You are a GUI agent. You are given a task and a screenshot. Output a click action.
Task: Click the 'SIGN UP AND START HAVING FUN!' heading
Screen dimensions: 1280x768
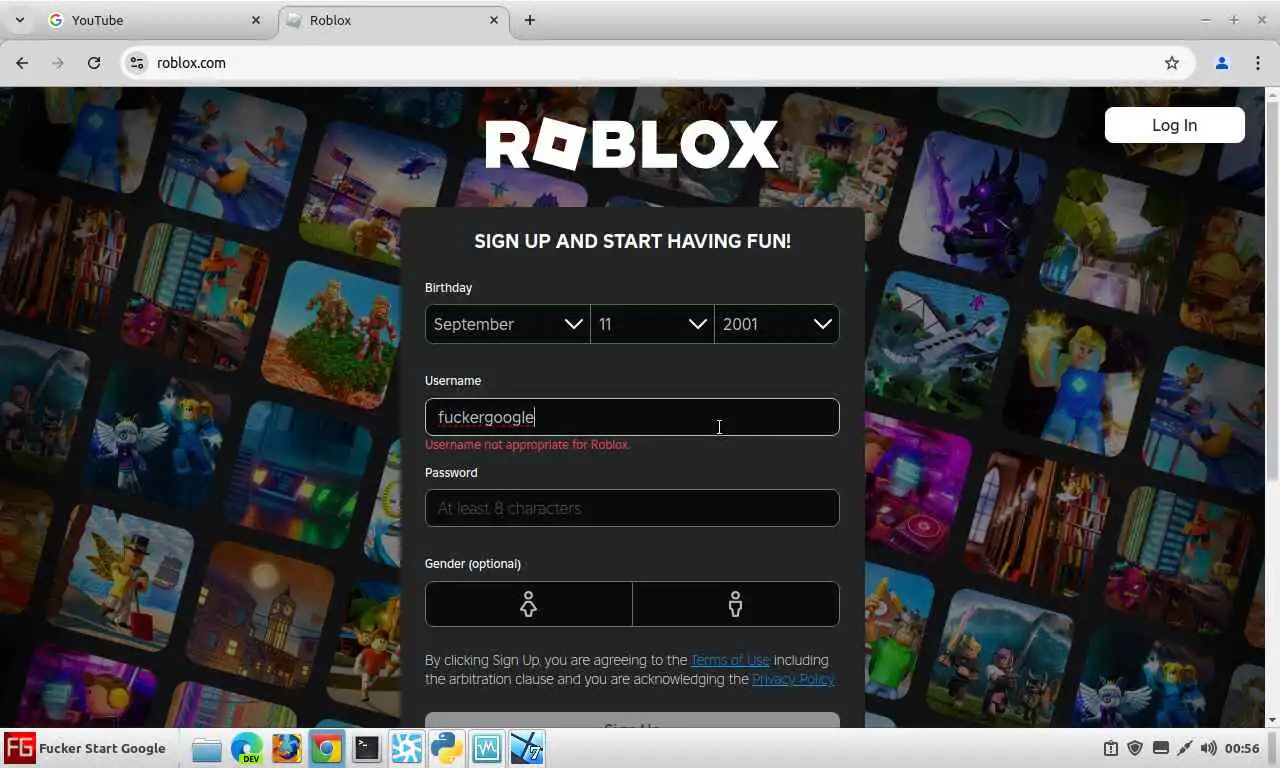click(632, 241)
